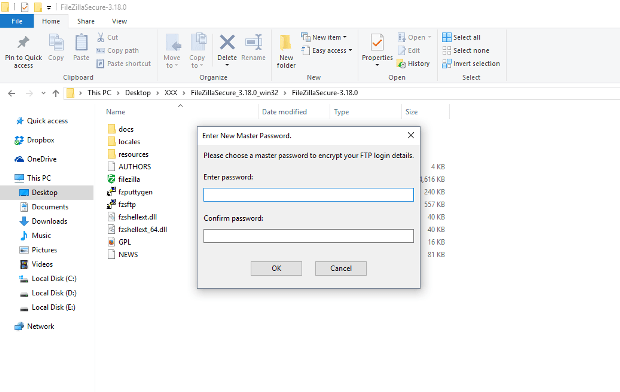Select the filezilla application file
Screen dimensions: 620x392
[x=124, y=179]
